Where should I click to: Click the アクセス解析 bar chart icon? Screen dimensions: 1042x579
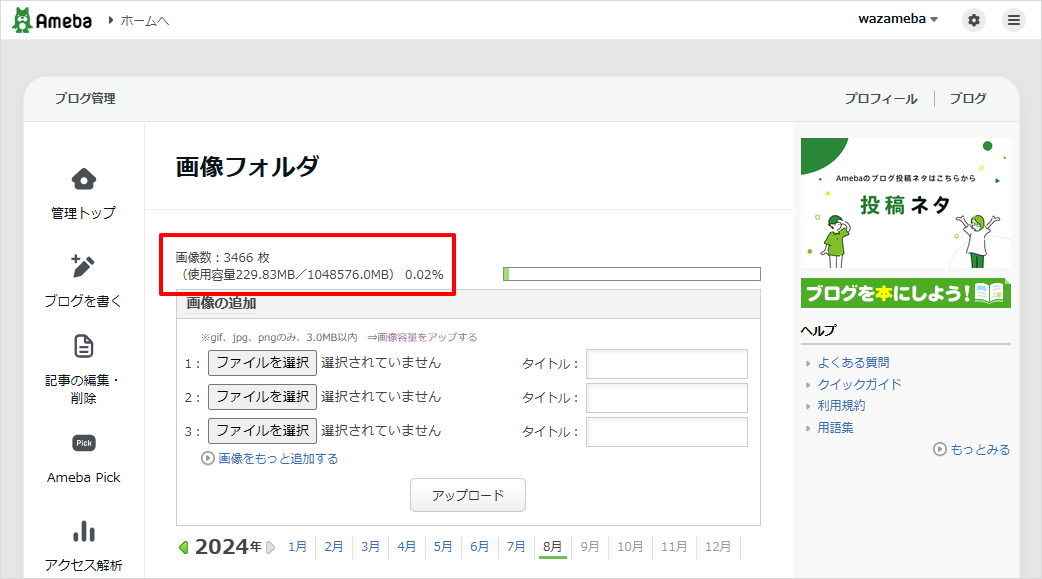coord(84,531)
